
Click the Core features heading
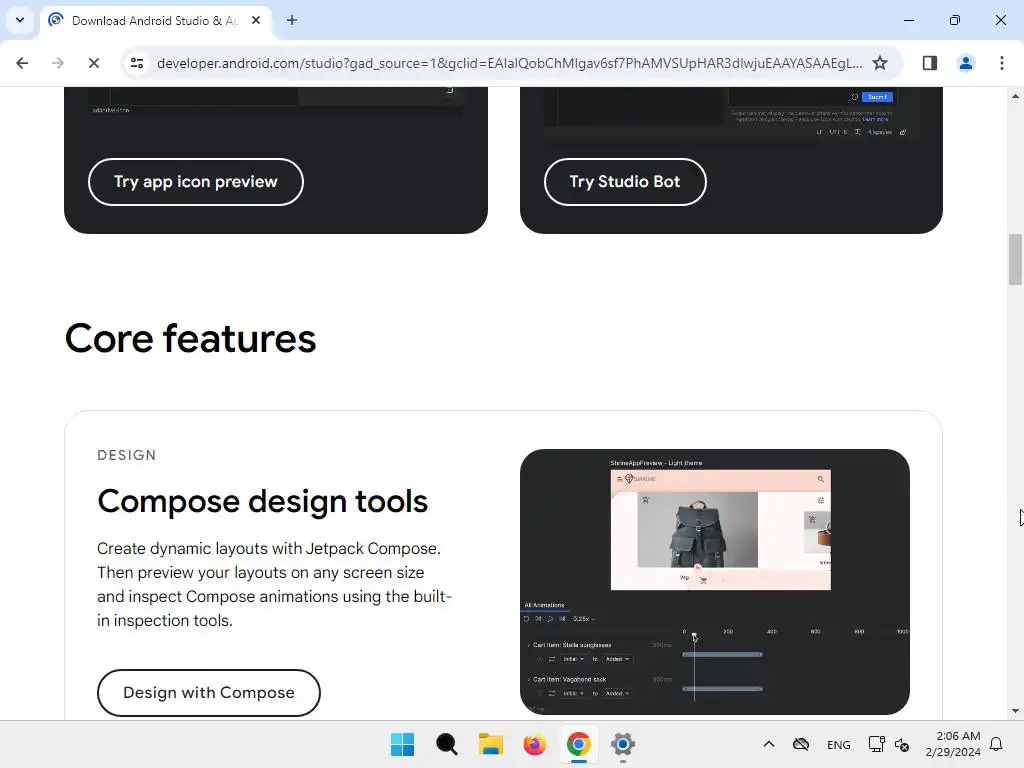(x=190, y=338)
